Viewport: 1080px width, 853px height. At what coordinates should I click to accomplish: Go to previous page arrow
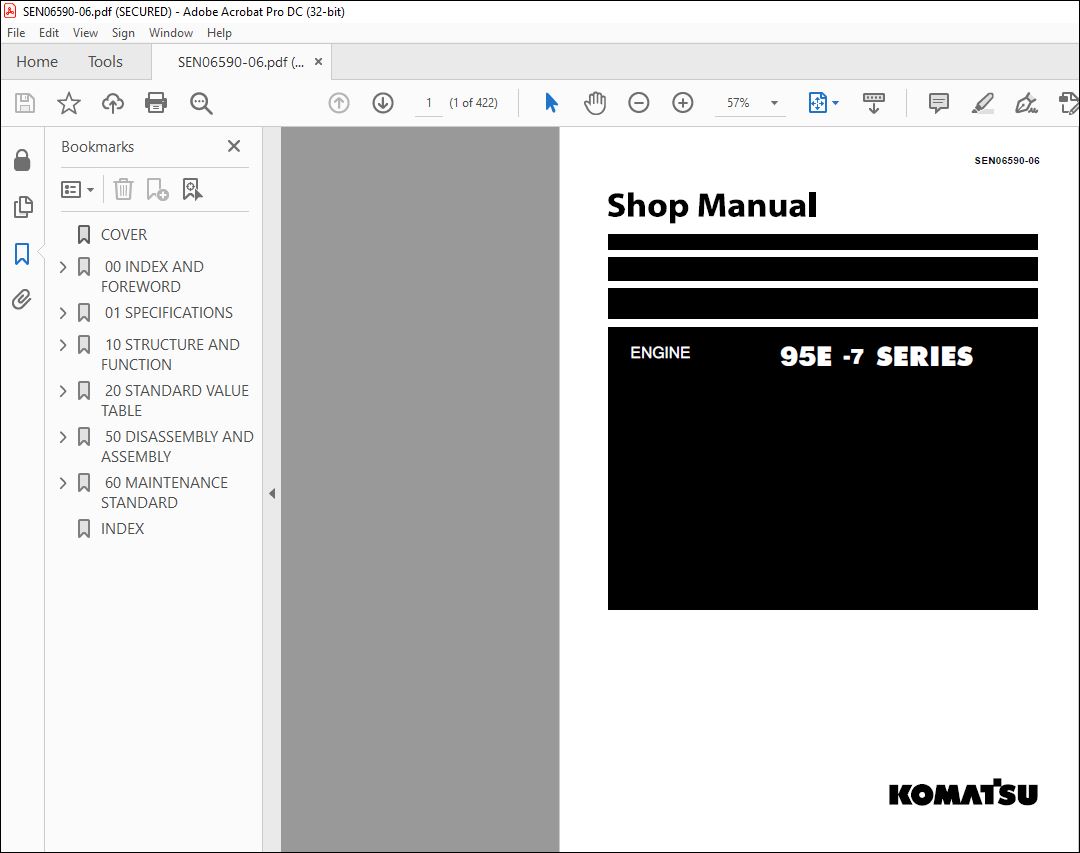339,103
